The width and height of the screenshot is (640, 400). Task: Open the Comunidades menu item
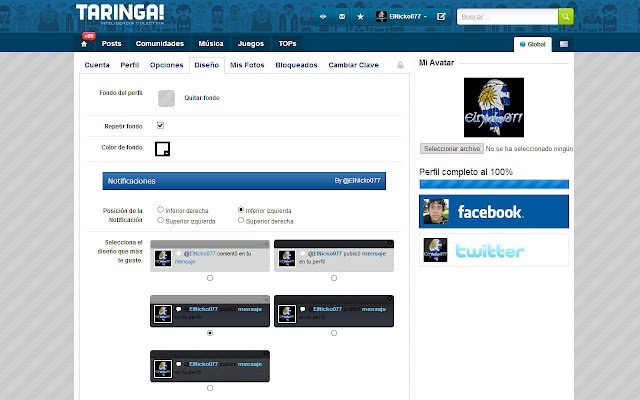click(160, 44)
